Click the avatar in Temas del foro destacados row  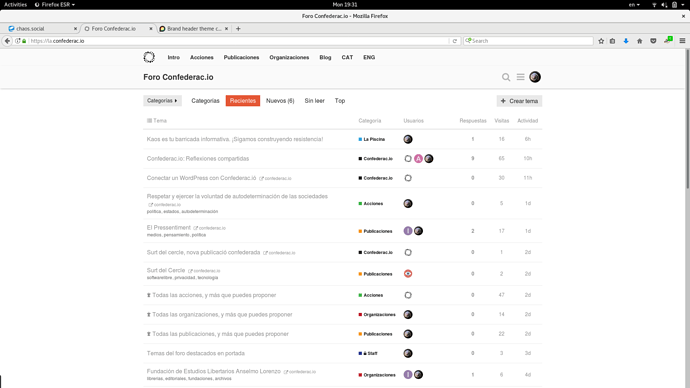[408, 353]
